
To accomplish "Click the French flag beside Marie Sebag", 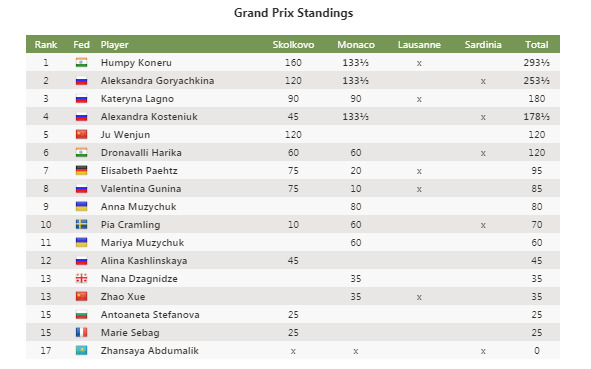I will 81,332.
